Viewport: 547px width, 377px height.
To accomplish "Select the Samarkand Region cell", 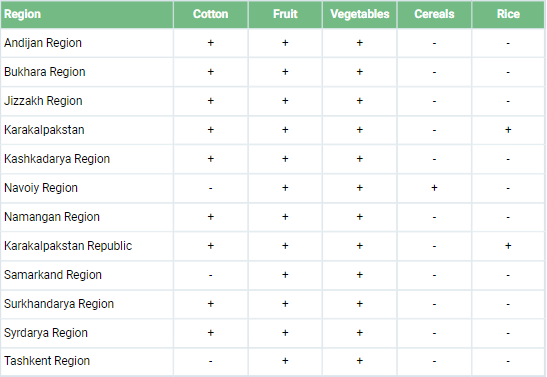I will [87, 275].
